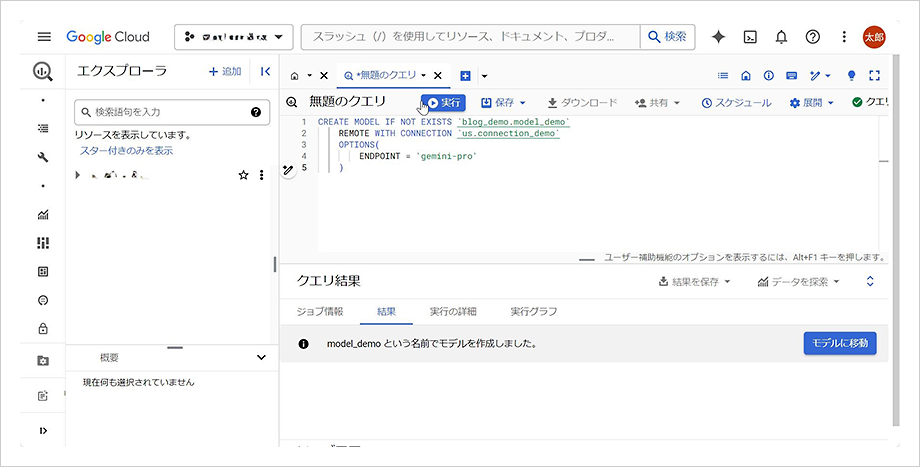Screen dimensions: 920x467
Task: Switch to 実行グラフ tab
Action: coord(533,312)
